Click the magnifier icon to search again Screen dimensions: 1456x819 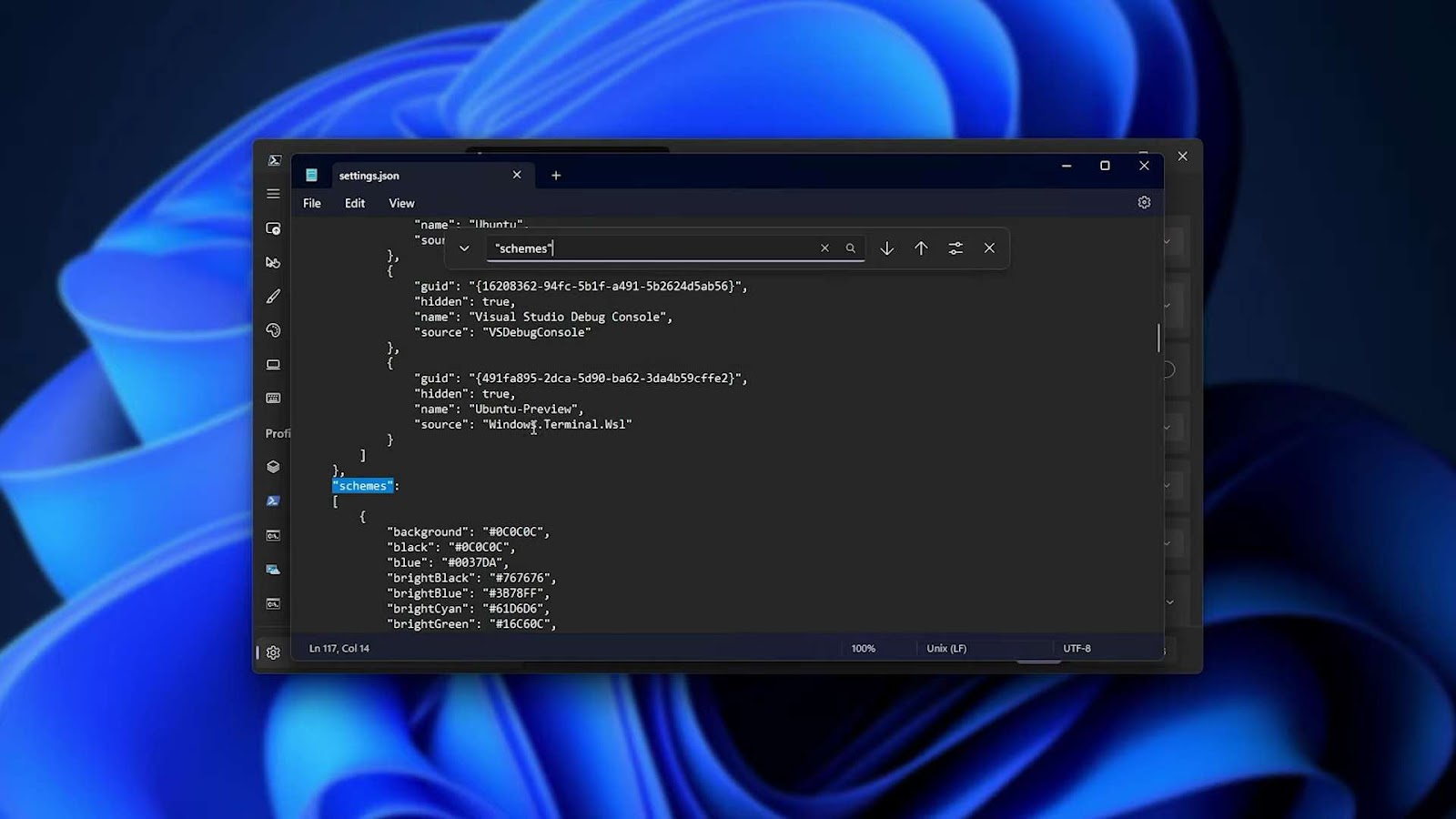pyautogui.click(x=850, y=248)
